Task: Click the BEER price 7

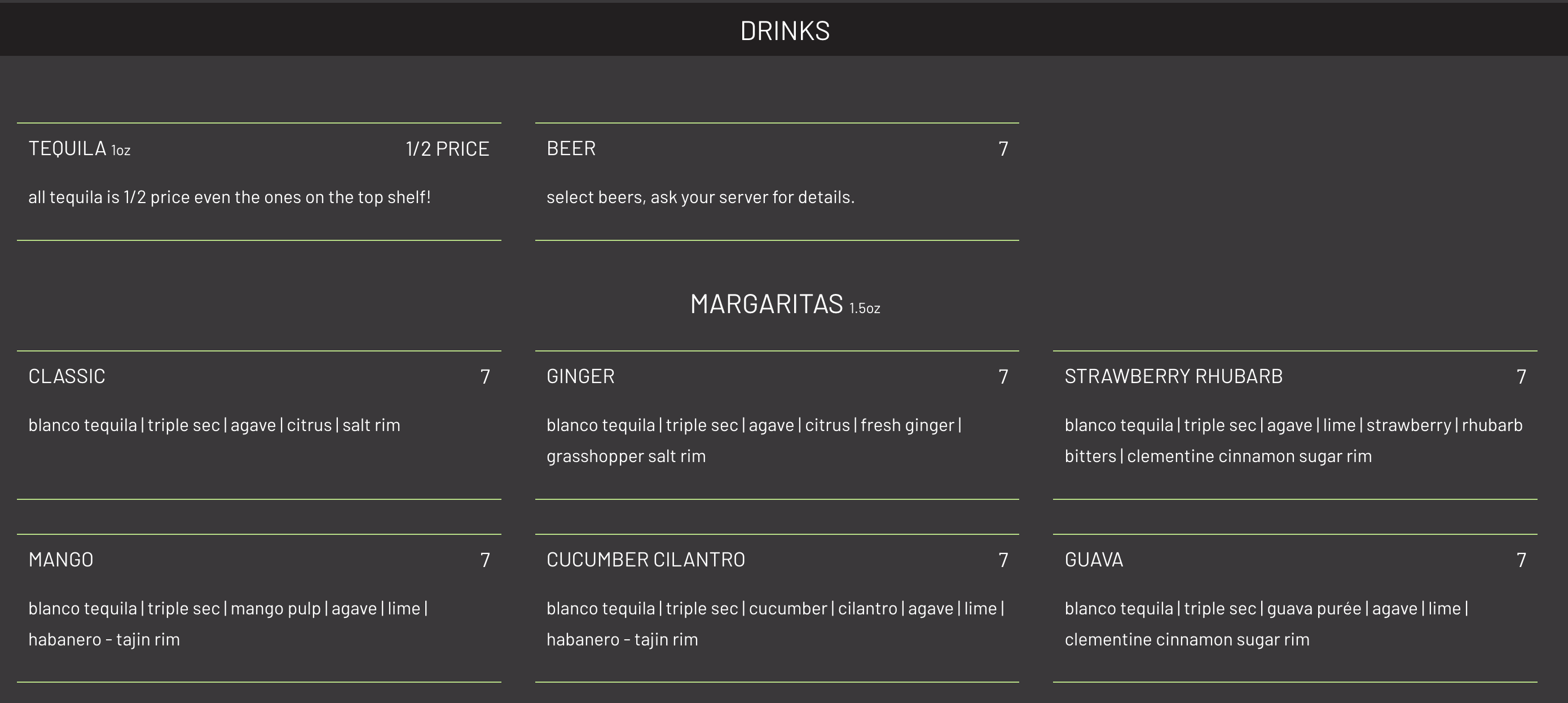Action: point(1003,149)
